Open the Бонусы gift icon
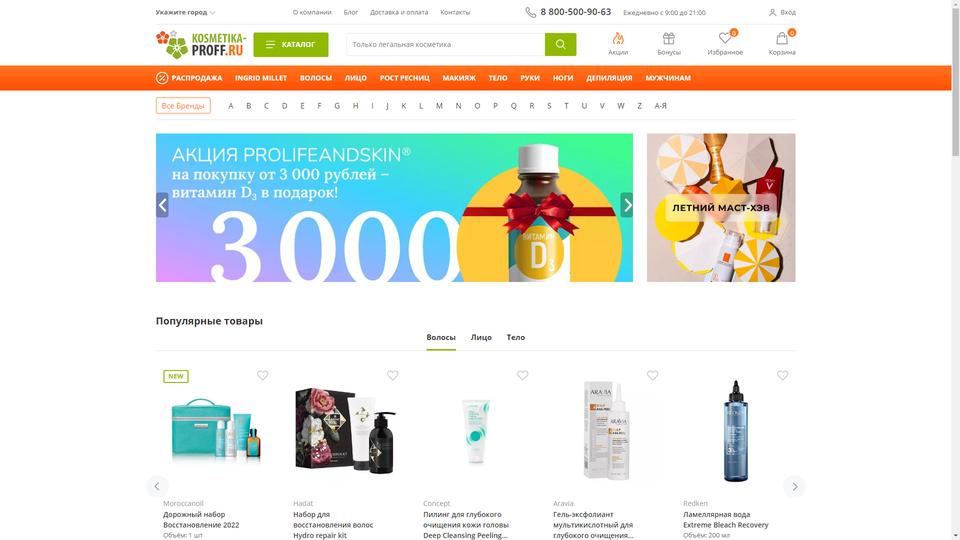The width and height of the screenshot is (960, 540). click(x=669, y=39)
